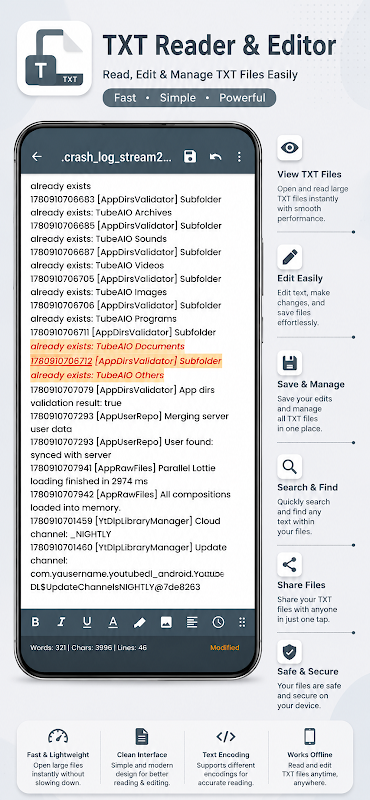Screen dimensions: 370x800
Task: Undo the last edit with the undo arrow
Action: (x=215, y=157)
